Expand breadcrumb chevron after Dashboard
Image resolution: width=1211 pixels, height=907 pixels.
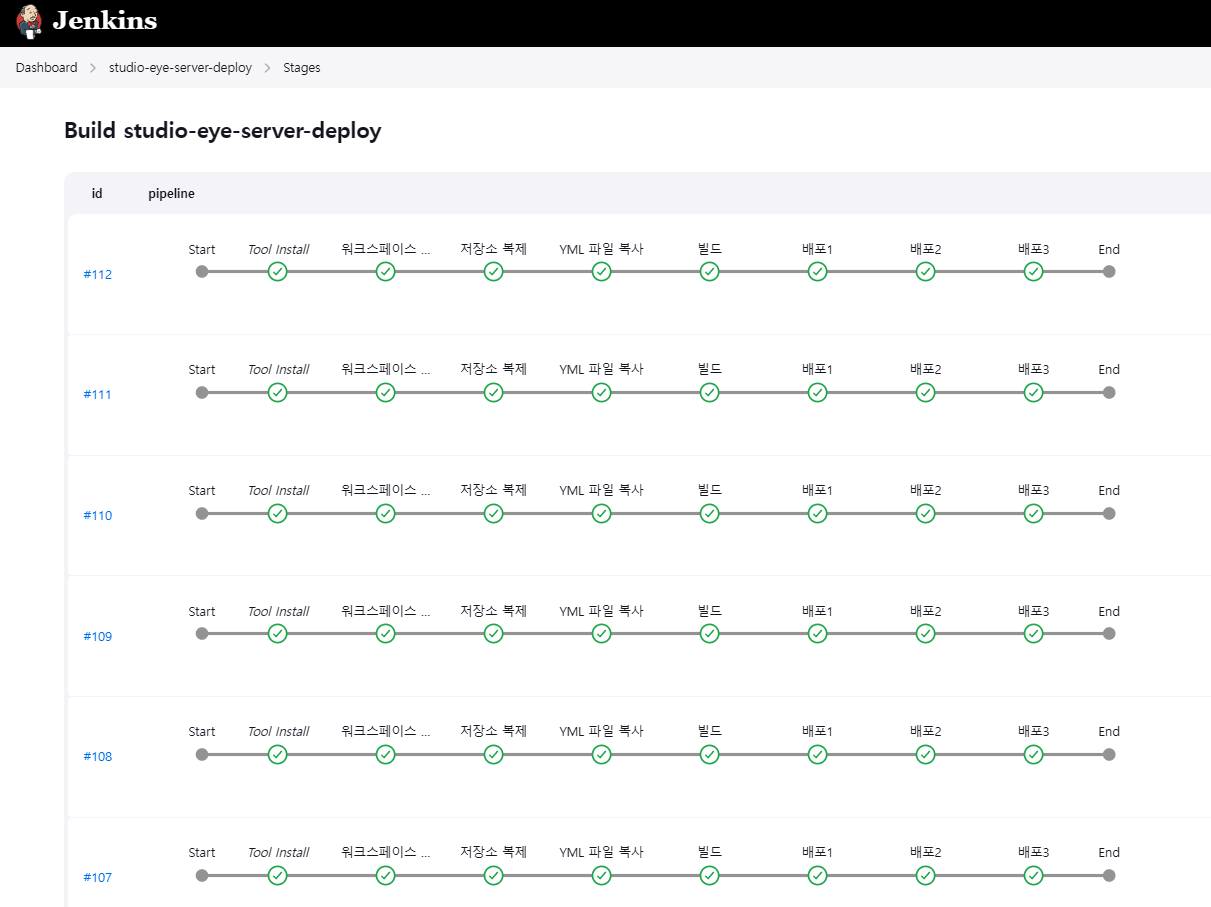pyautogui.click(x=93, y=68)
